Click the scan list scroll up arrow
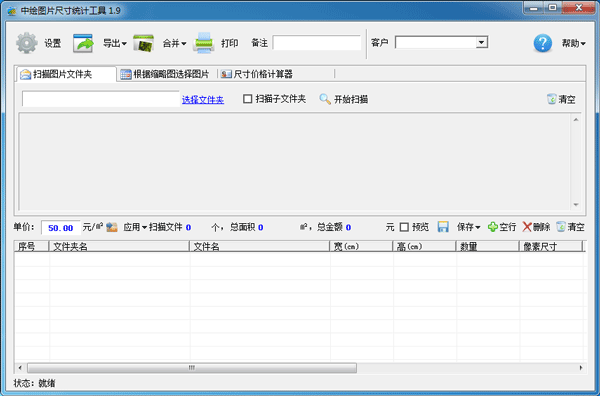Screen dimensions: 600x396 (576, 120)
